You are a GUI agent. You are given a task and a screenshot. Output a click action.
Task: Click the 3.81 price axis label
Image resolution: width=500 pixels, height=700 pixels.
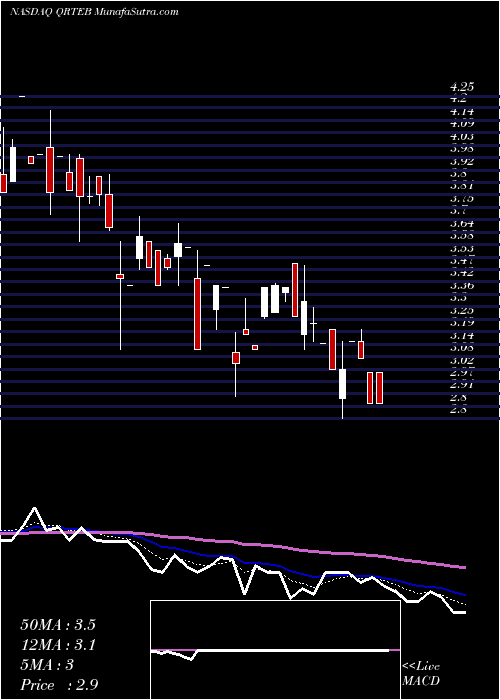point(462,186)
